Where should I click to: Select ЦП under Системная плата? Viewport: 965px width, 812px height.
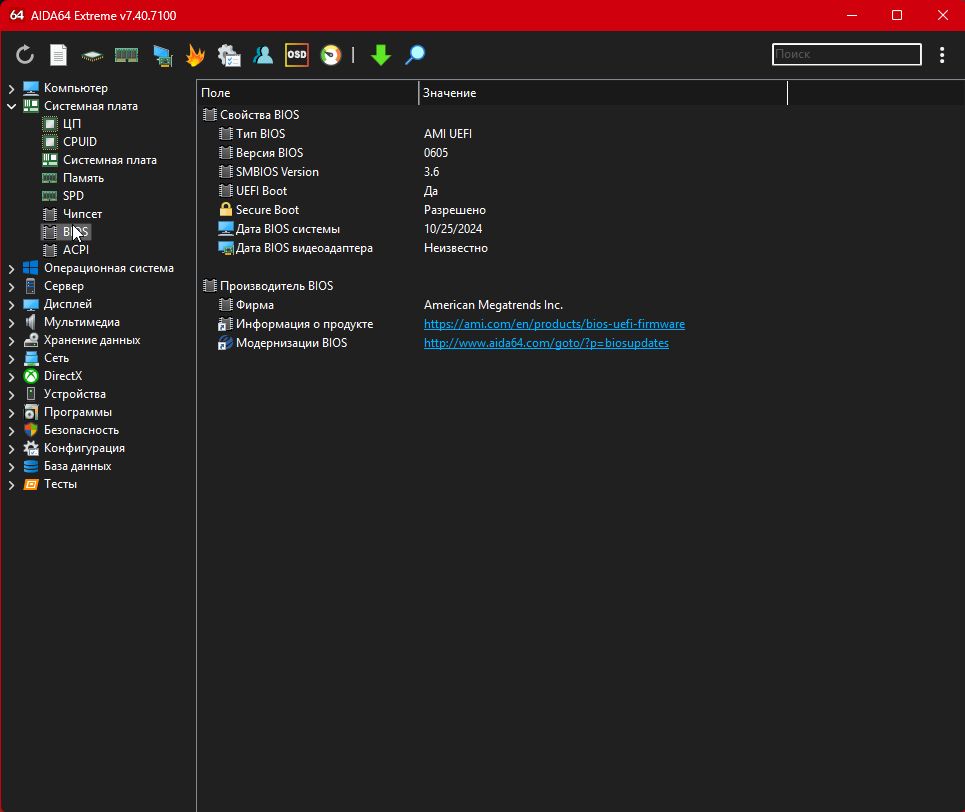71,124
